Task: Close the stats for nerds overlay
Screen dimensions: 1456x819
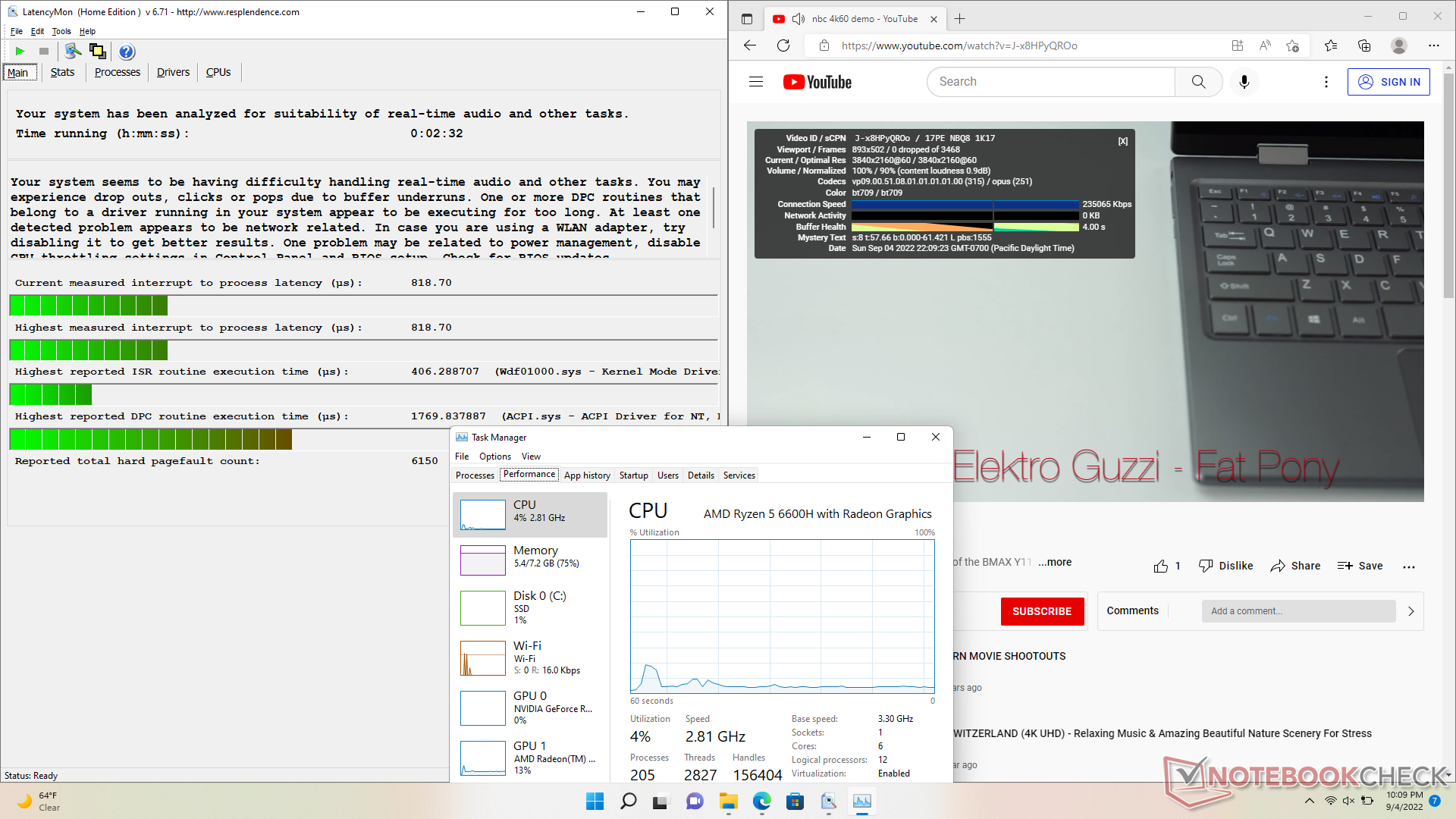Action: [x=1123, y=141]
